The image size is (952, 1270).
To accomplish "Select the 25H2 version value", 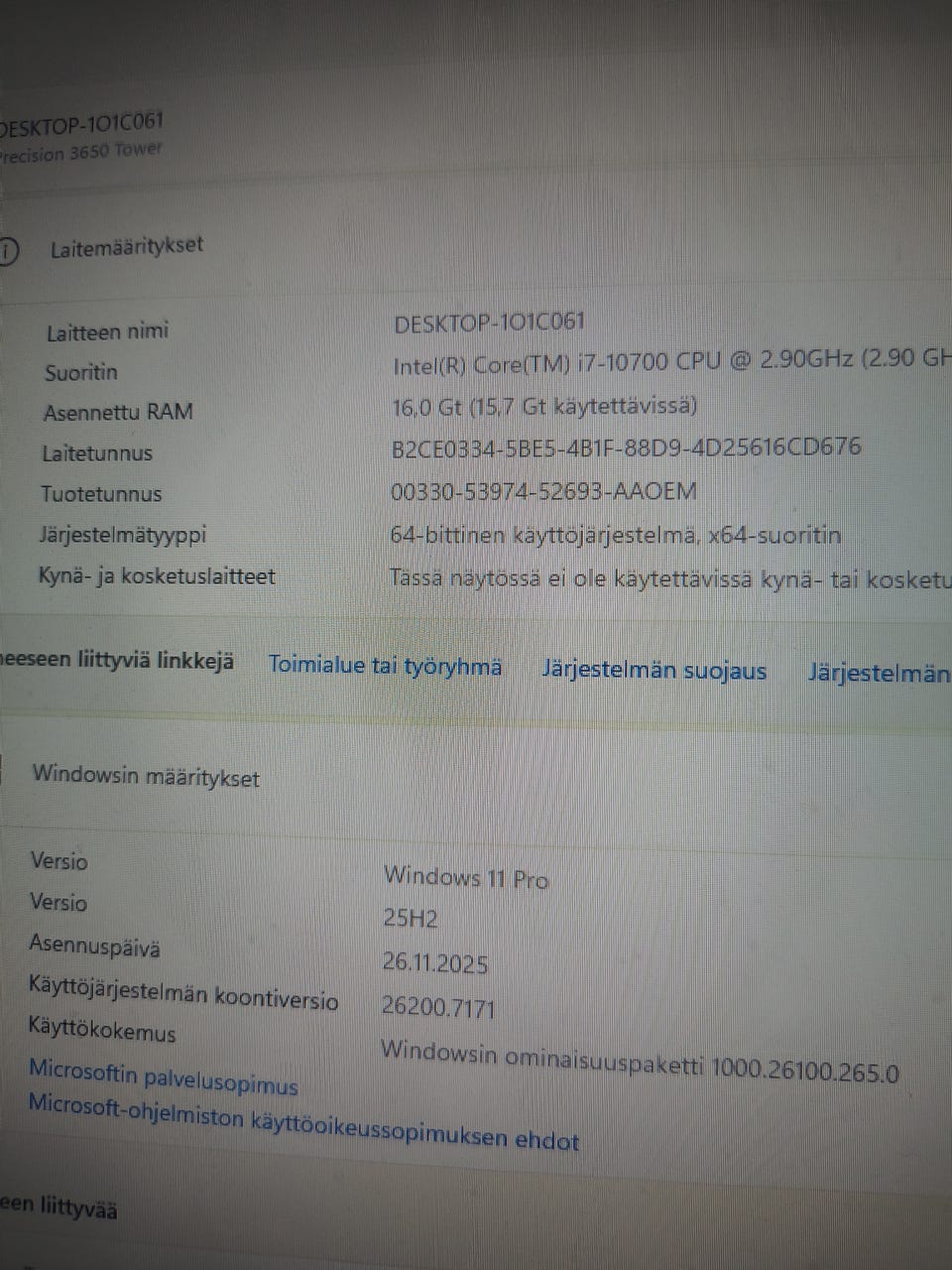I will pyautogui.click(x=411, y=919).
